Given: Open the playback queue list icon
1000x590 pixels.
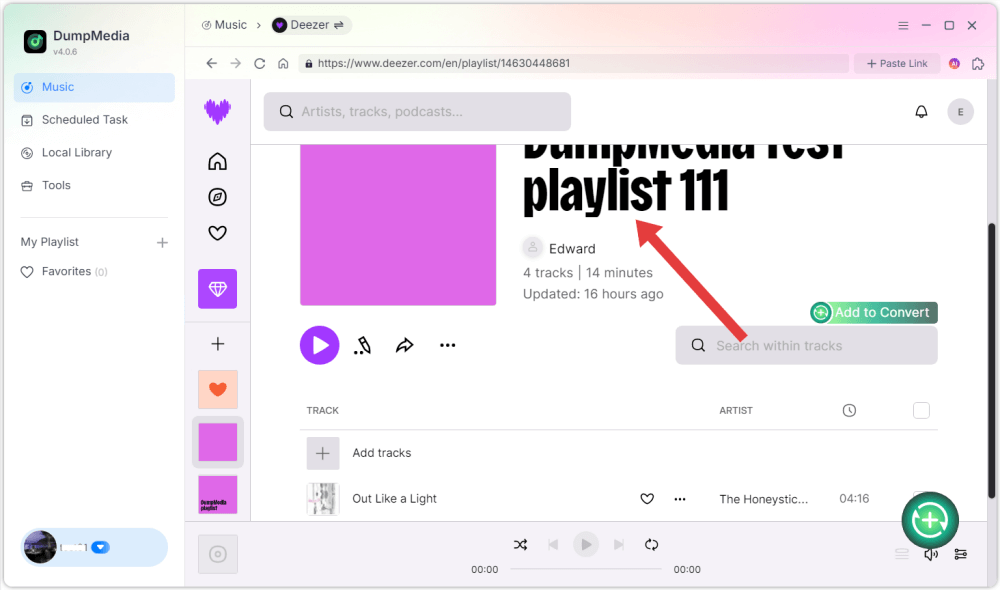Looking at the screenshot, I should point(901,554).
